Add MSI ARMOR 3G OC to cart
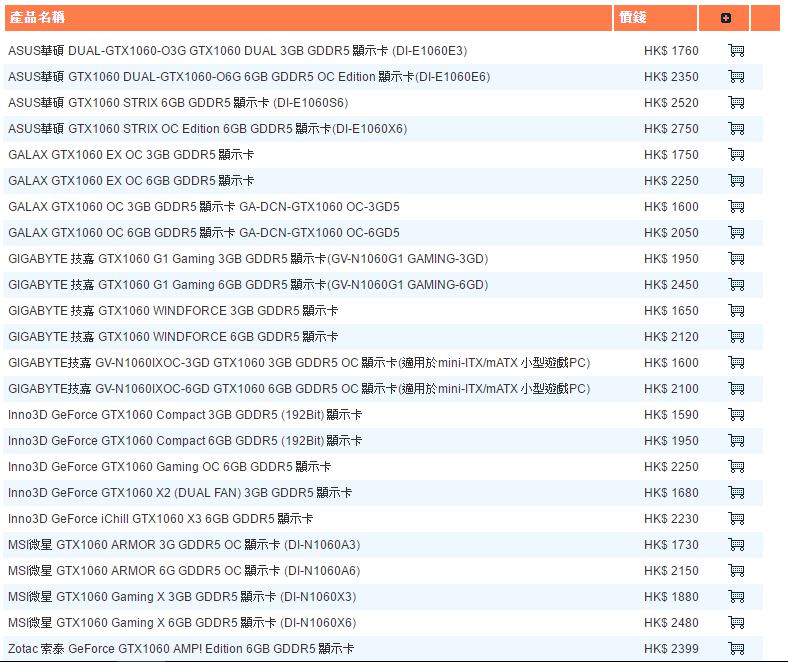This screenshot has width=788, height=662. 736,545
